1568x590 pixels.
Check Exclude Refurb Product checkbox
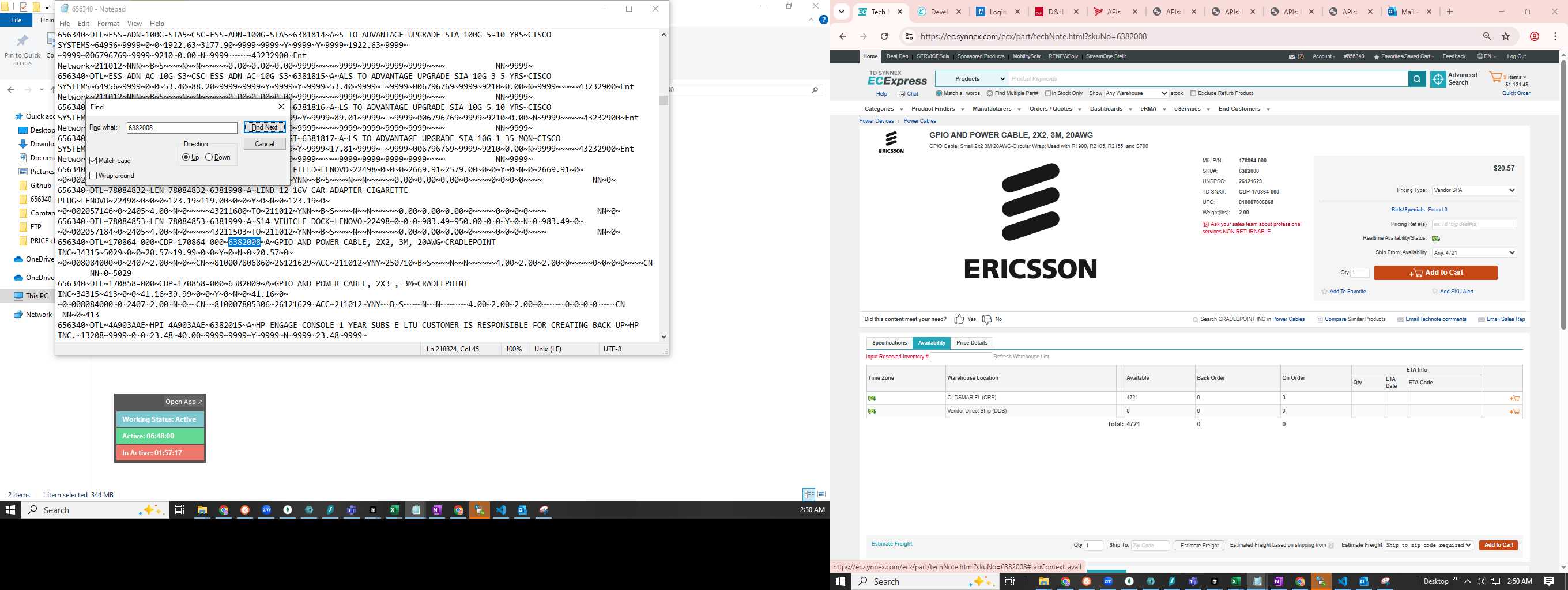[1193, 94]
